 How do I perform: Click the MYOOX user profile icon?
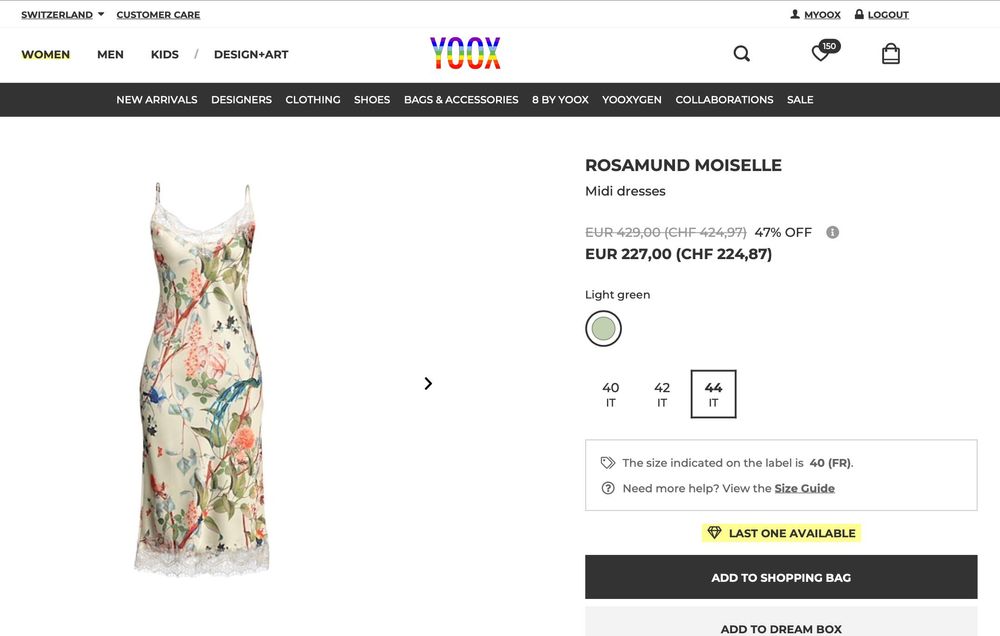[x=795, y=15]
